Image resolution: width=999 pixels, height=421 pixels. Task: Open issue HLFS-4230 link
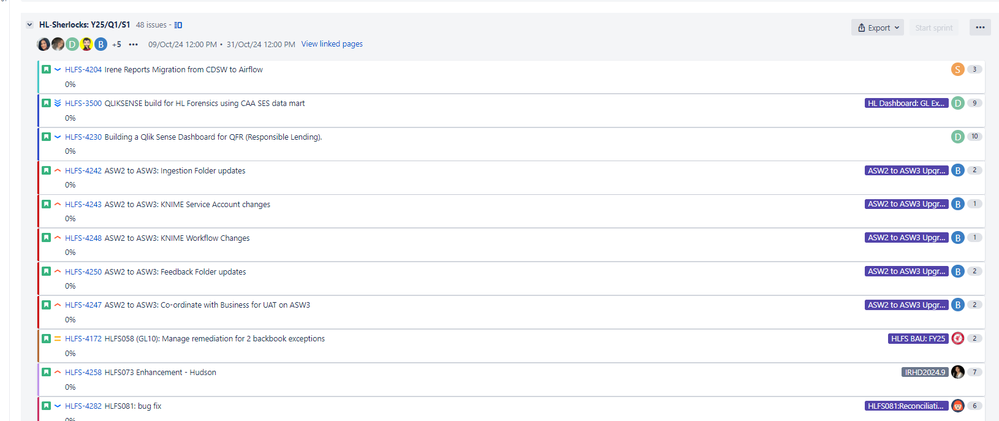pos(83,136)
